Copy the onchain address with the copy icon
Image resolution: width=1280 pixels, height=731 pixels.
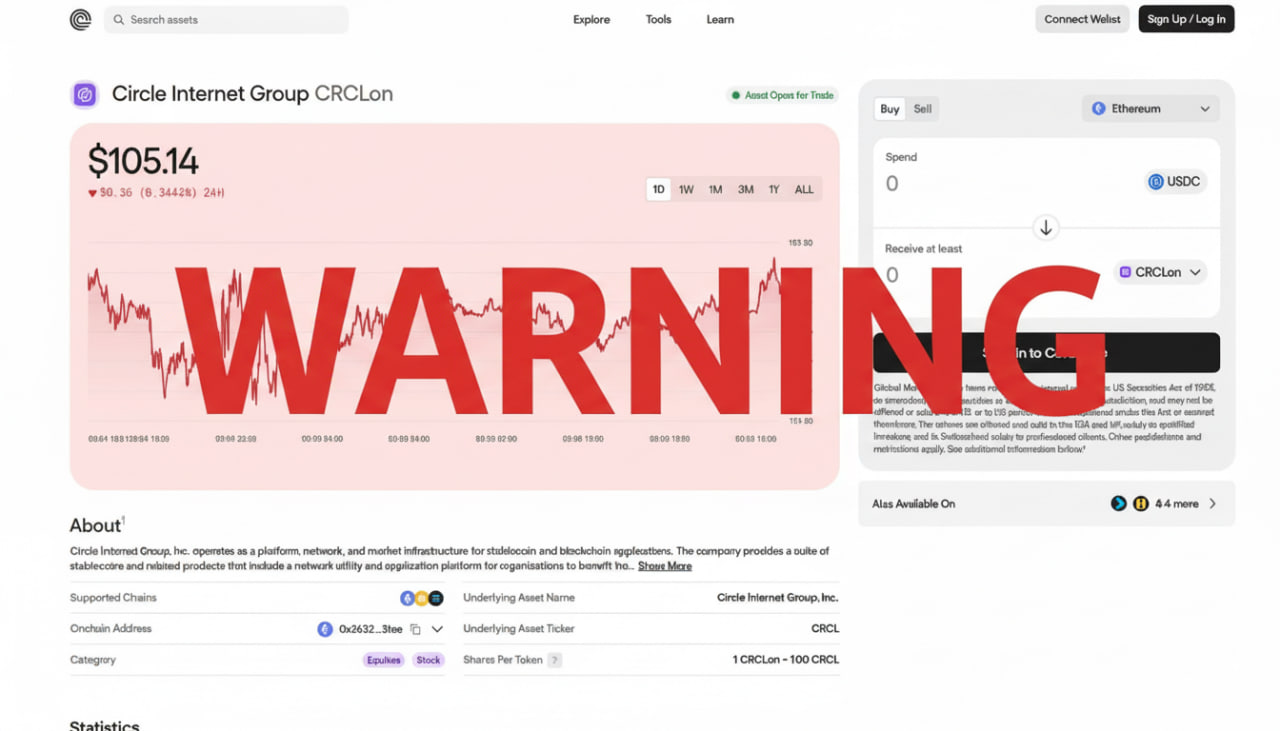[x=415, y=629]
